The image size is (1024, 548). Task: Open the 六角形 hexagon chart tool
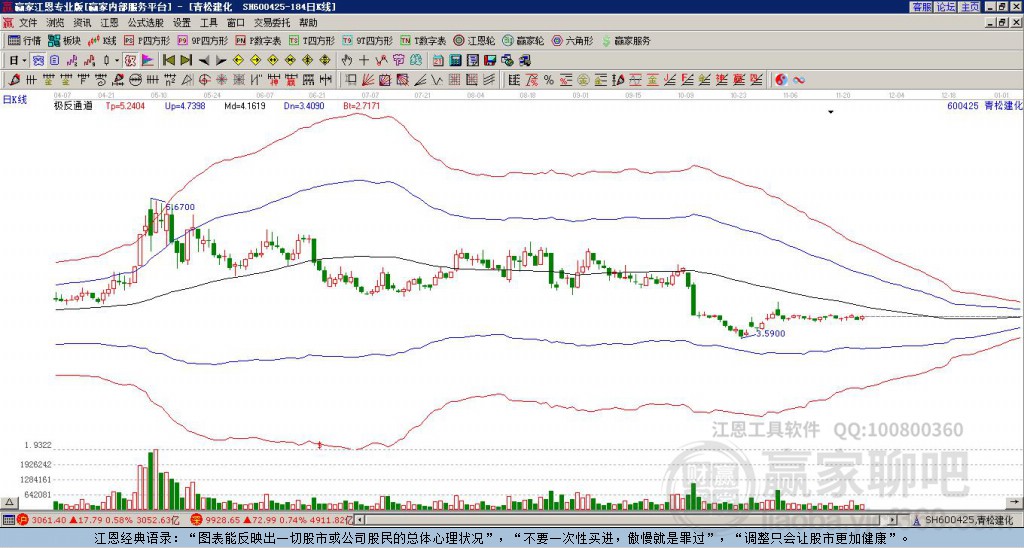(573, 40)
